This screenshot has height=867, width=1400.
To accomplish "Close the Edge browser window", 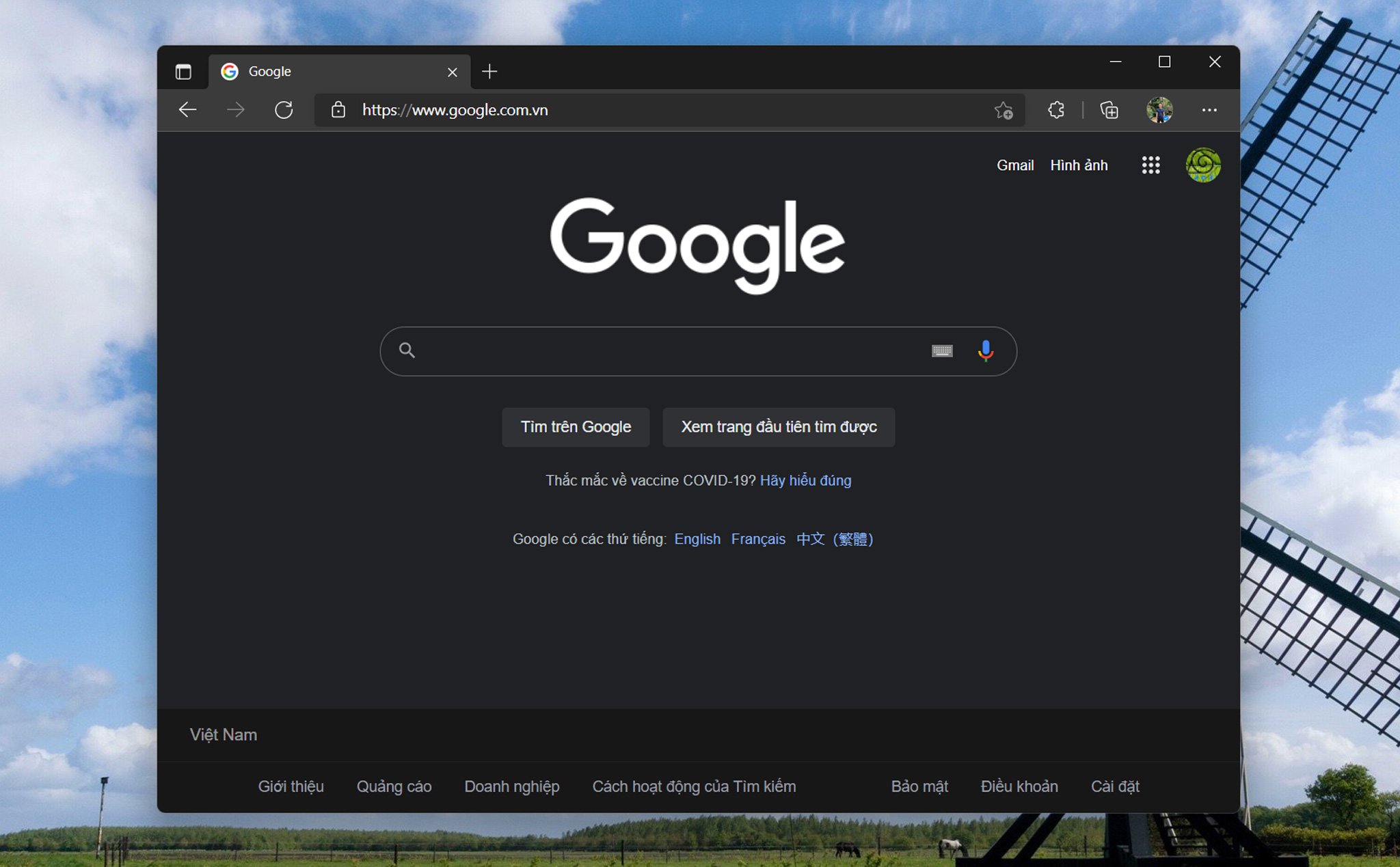I will pyautogui.click(x=1215, y=61).
